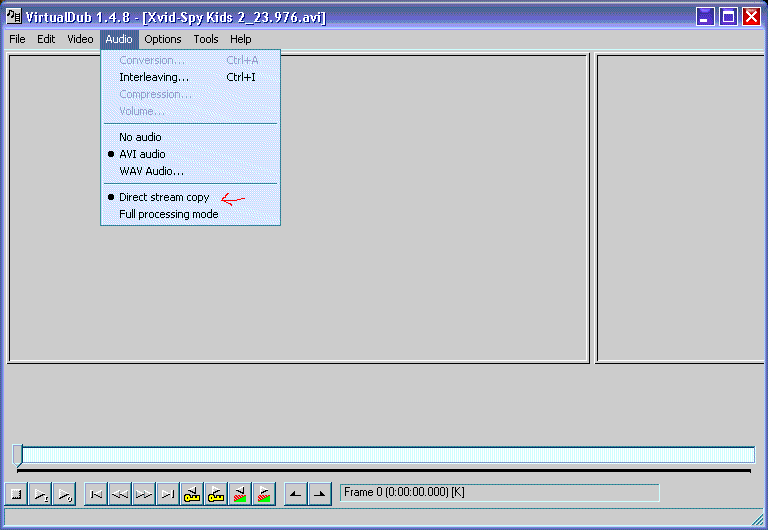Image resolution: width=768 pixels, height=530 pixels.
Task: Set selection start mark-in button
Action: pos(296,494)
